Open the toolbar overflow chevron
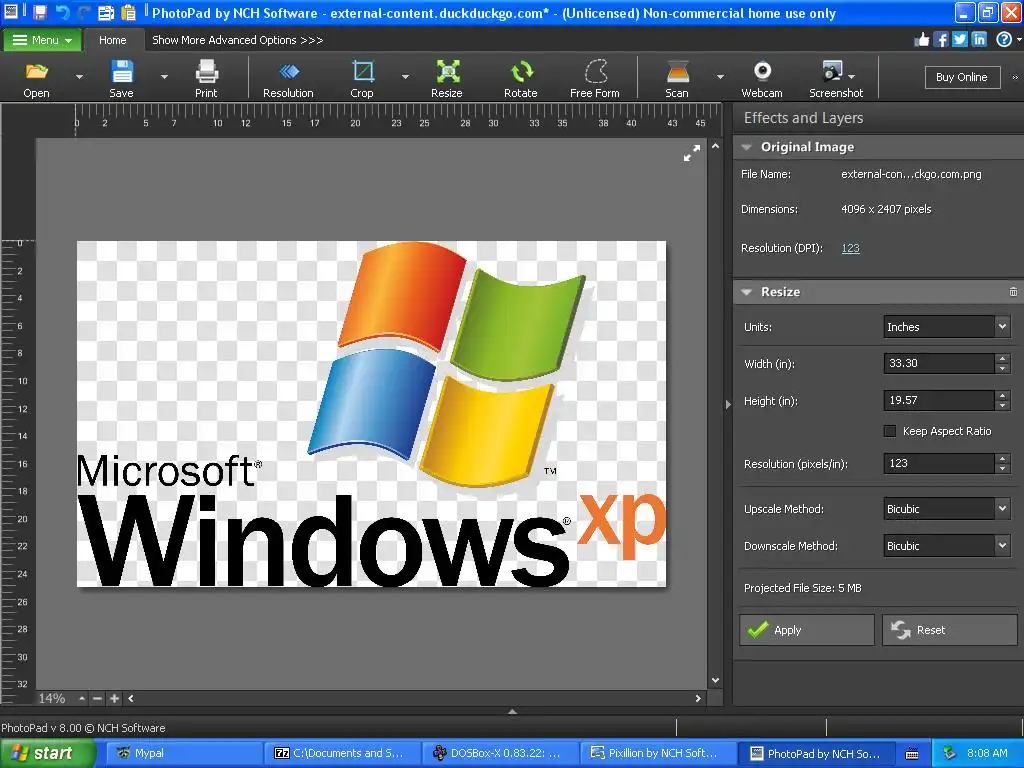 (1015, 77)
